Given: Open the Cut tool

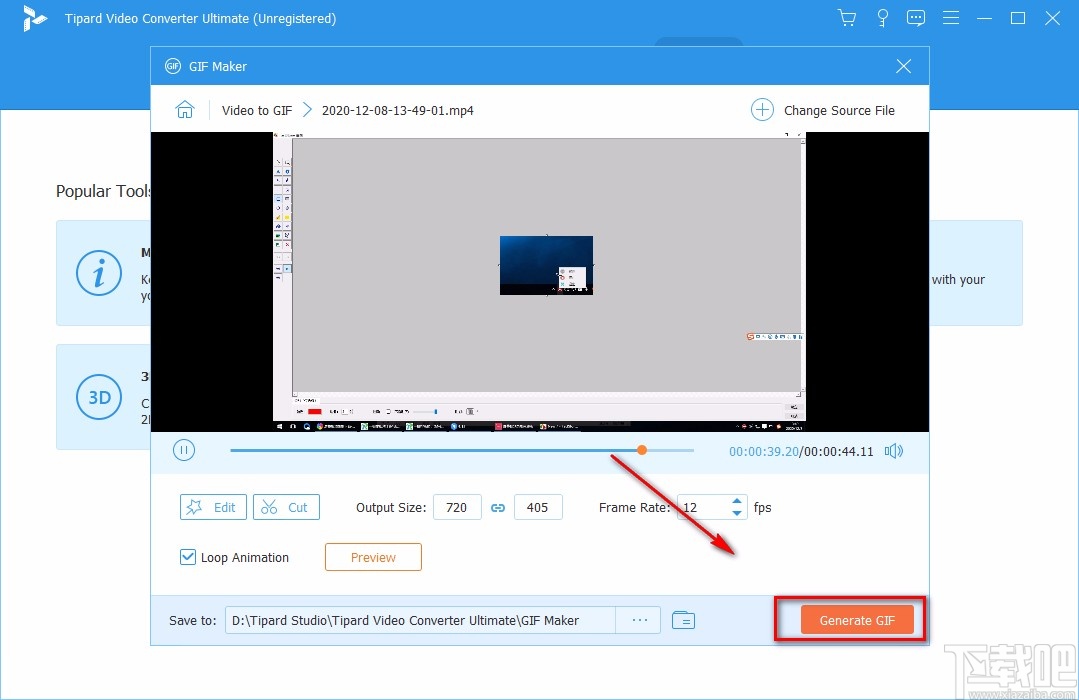Looking at the screenshot, I should coord(286,507).
